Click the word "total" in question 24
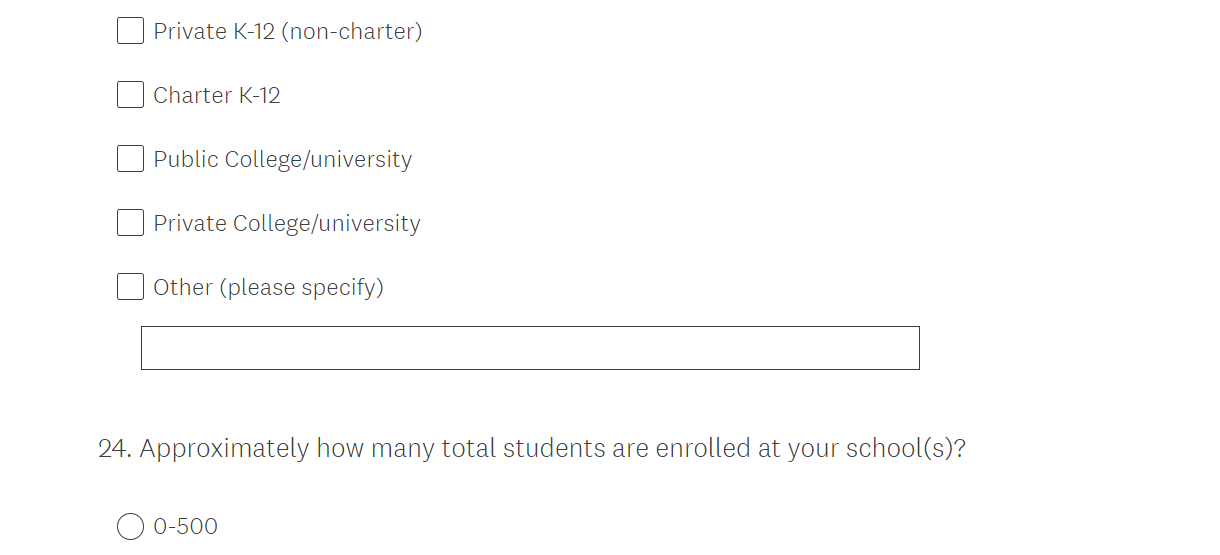This screenshot has width=1220, height=555. 468,449
